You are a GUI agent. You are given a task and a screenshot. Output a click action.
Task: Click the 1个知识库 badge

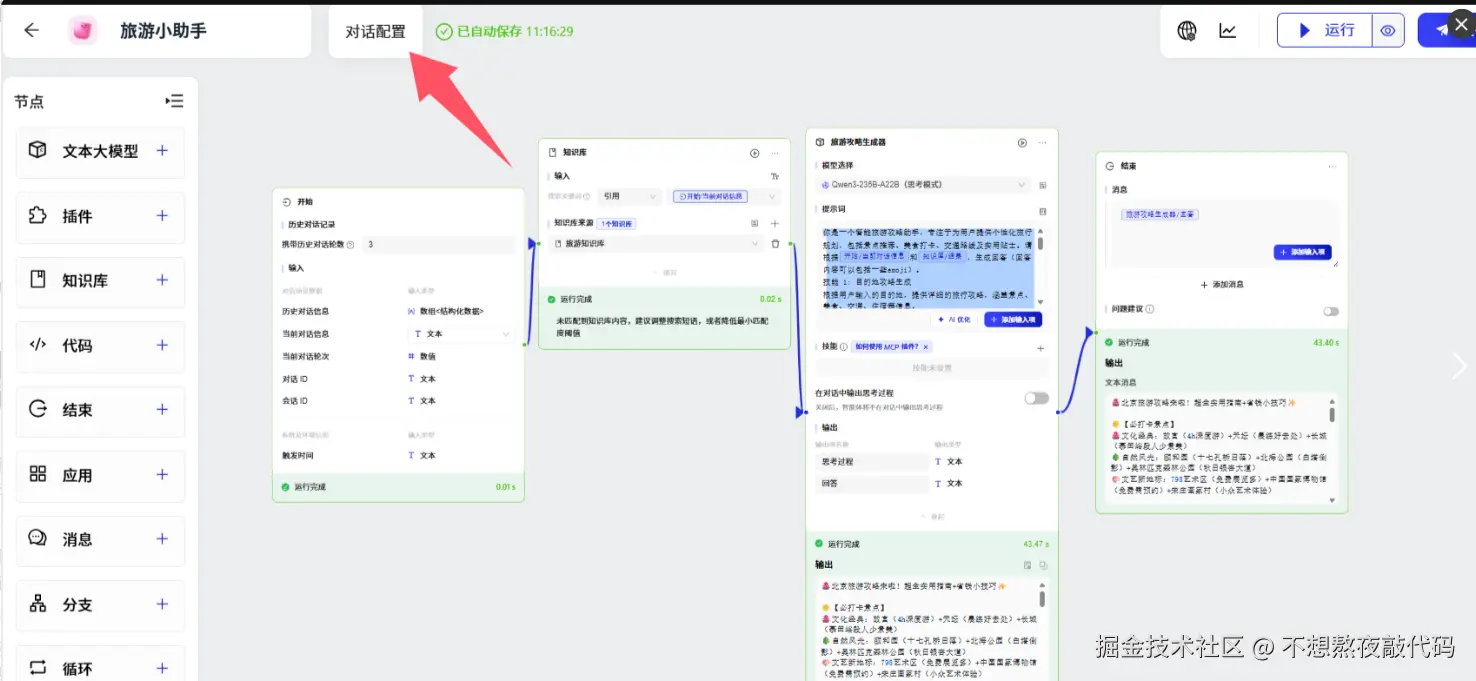(x=616, y=224)
